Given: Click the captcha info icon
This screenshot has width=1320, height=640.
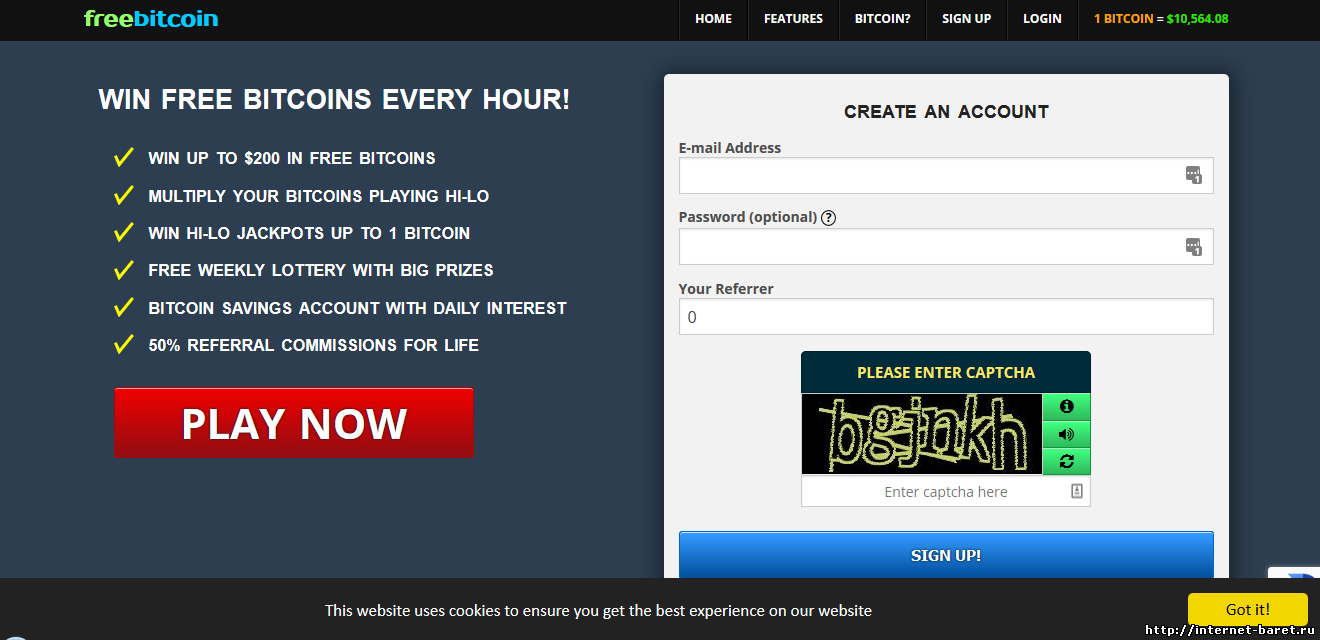Looking at the screenshot, I should click(x=1066, y=407).
